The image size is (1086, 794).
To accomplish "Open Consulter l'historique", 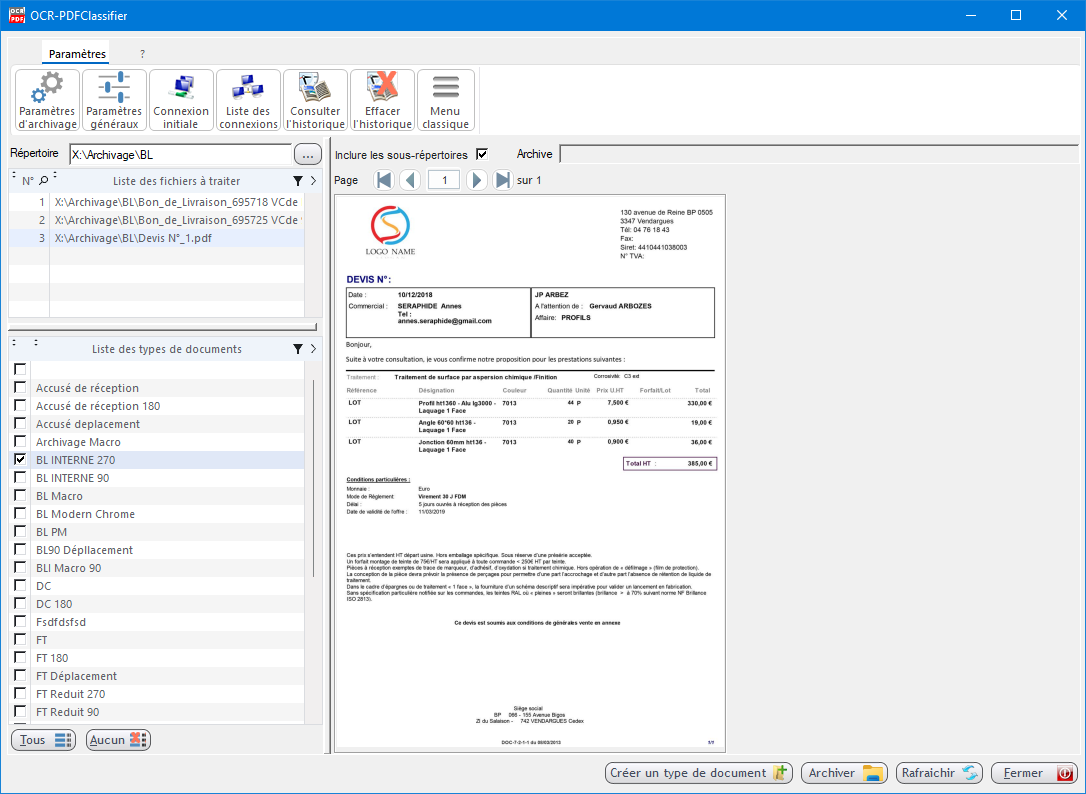I will click(315, 100).
